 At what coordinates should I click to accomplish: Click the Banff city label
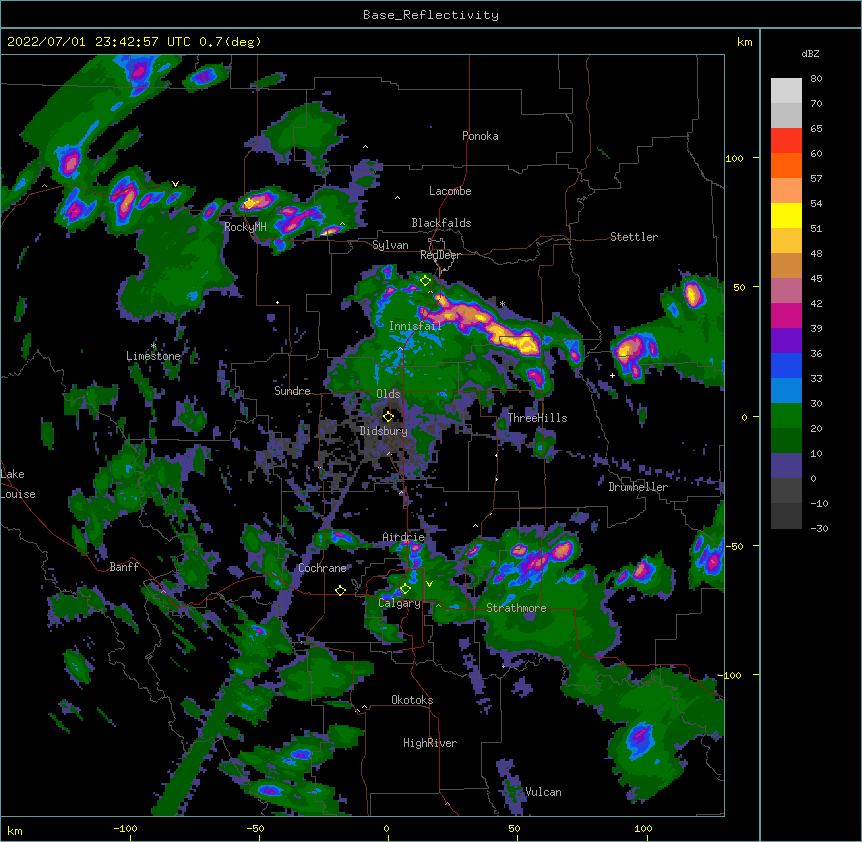[x=124, y=567]
